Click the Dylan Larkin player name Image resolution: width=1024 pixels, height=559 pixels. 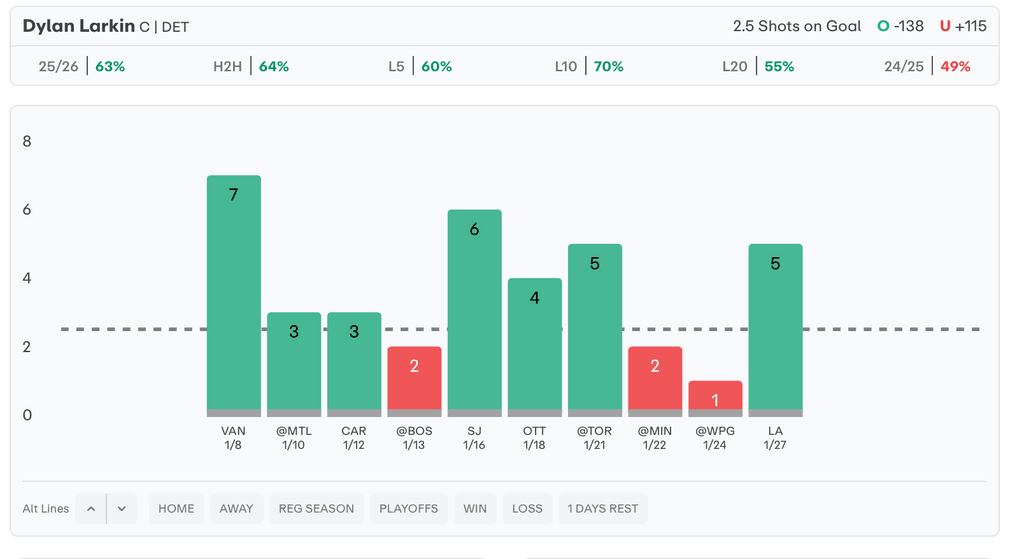[78, 26]
